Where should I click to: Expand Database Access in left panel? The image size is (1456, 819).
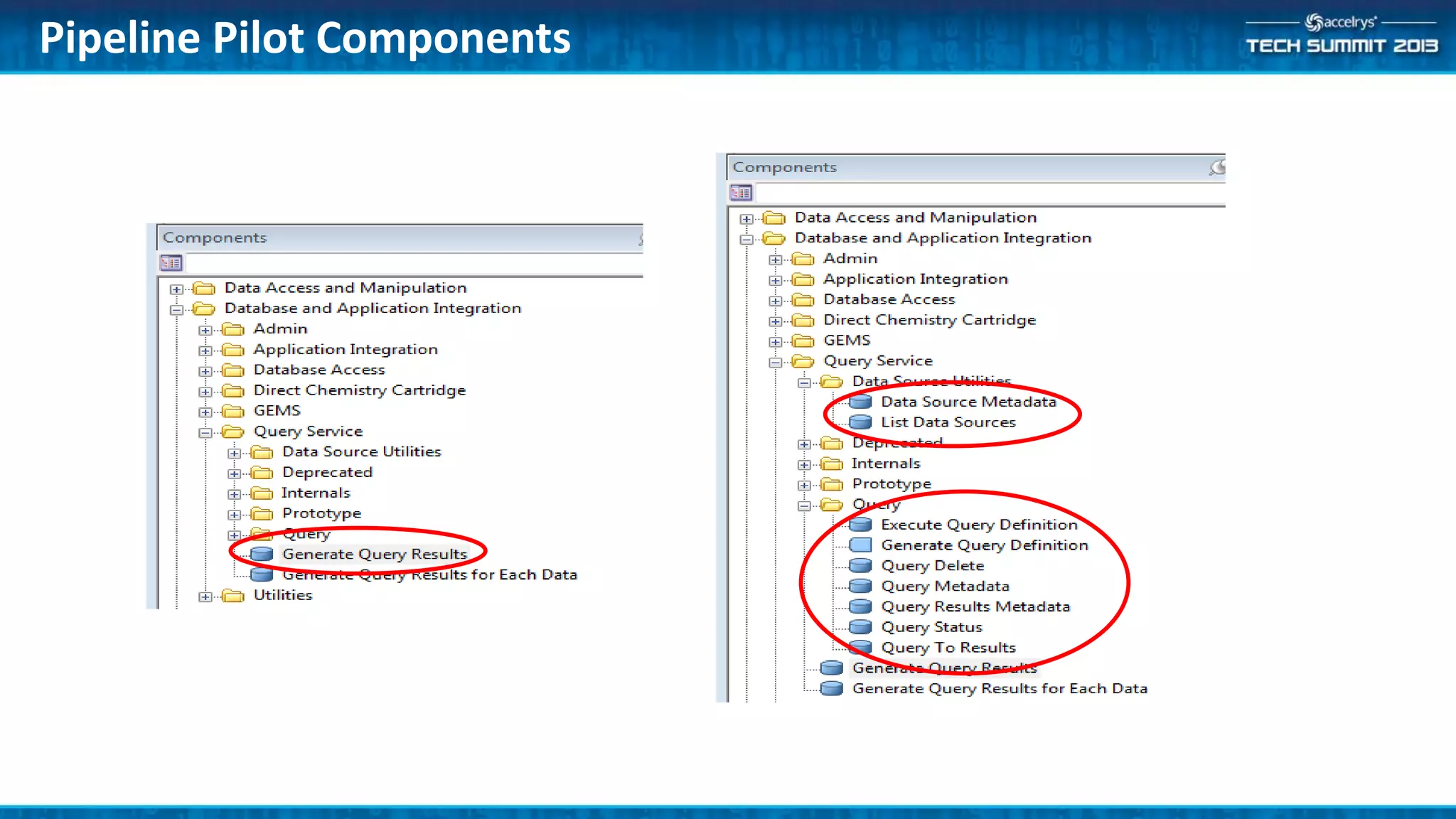click(205, 371)
